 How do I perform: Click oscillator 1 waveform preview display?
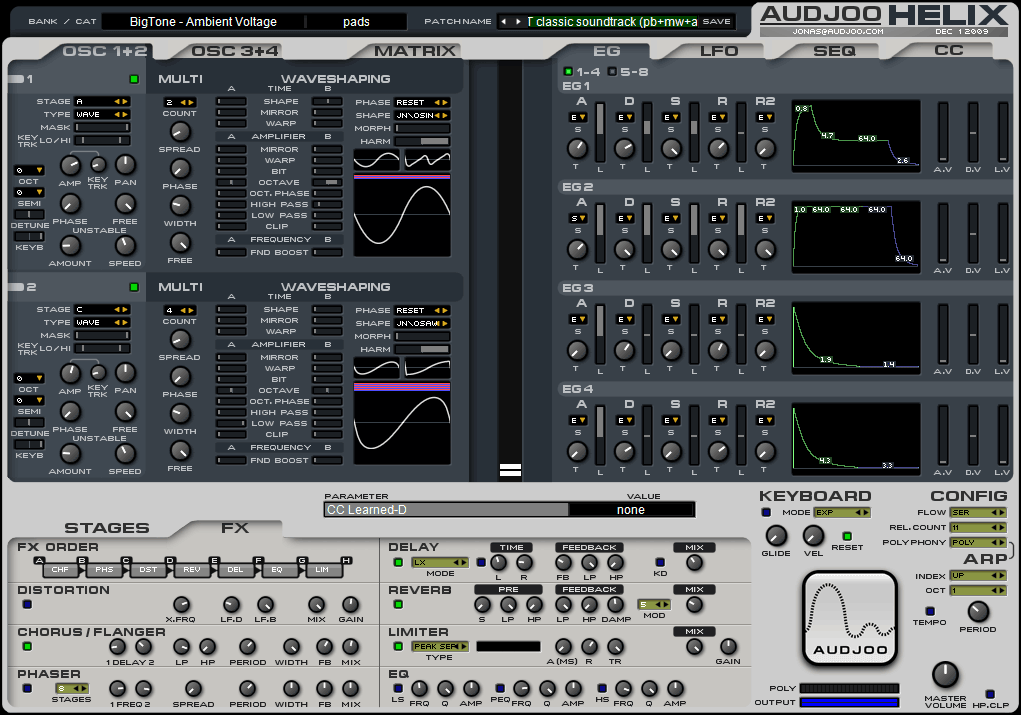pyautogui.click(x=402, y=215)
